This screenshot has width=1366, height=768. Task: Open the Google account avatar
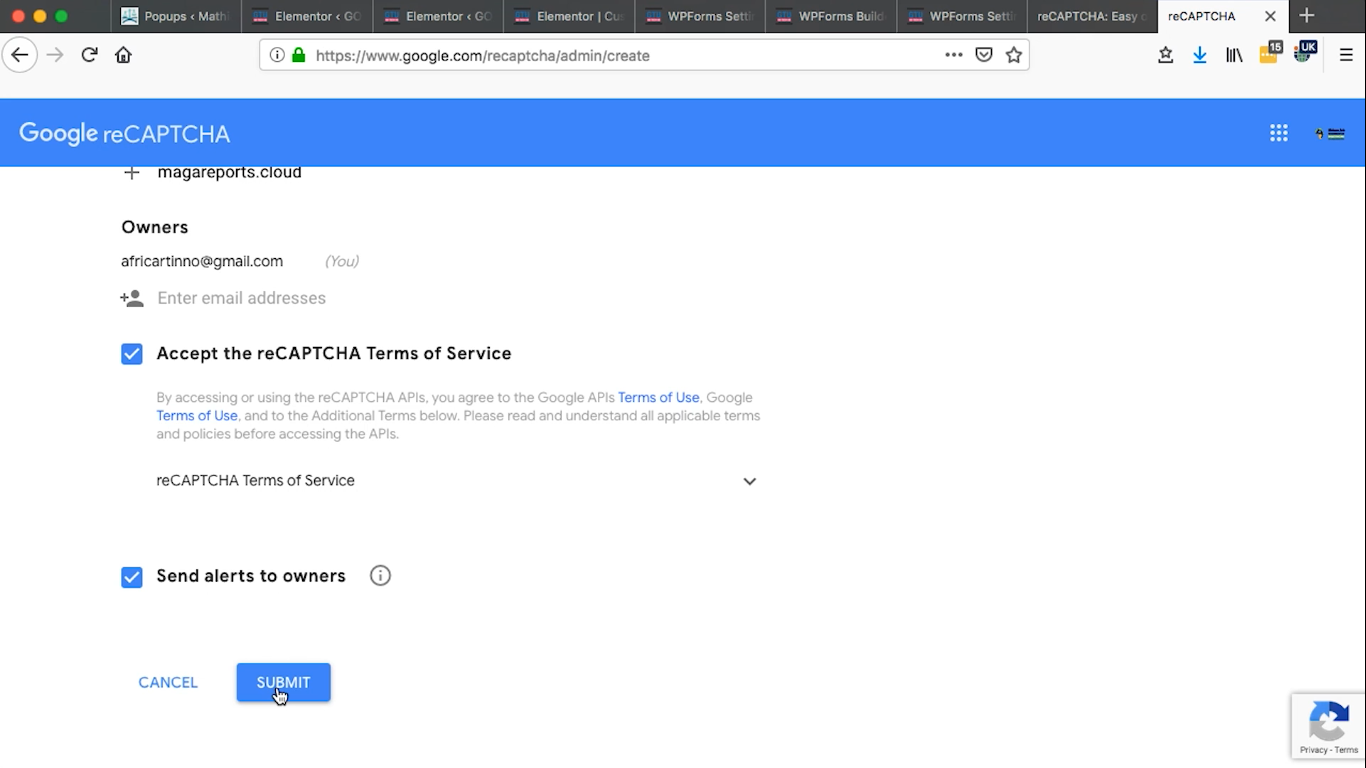point(1331,133)
